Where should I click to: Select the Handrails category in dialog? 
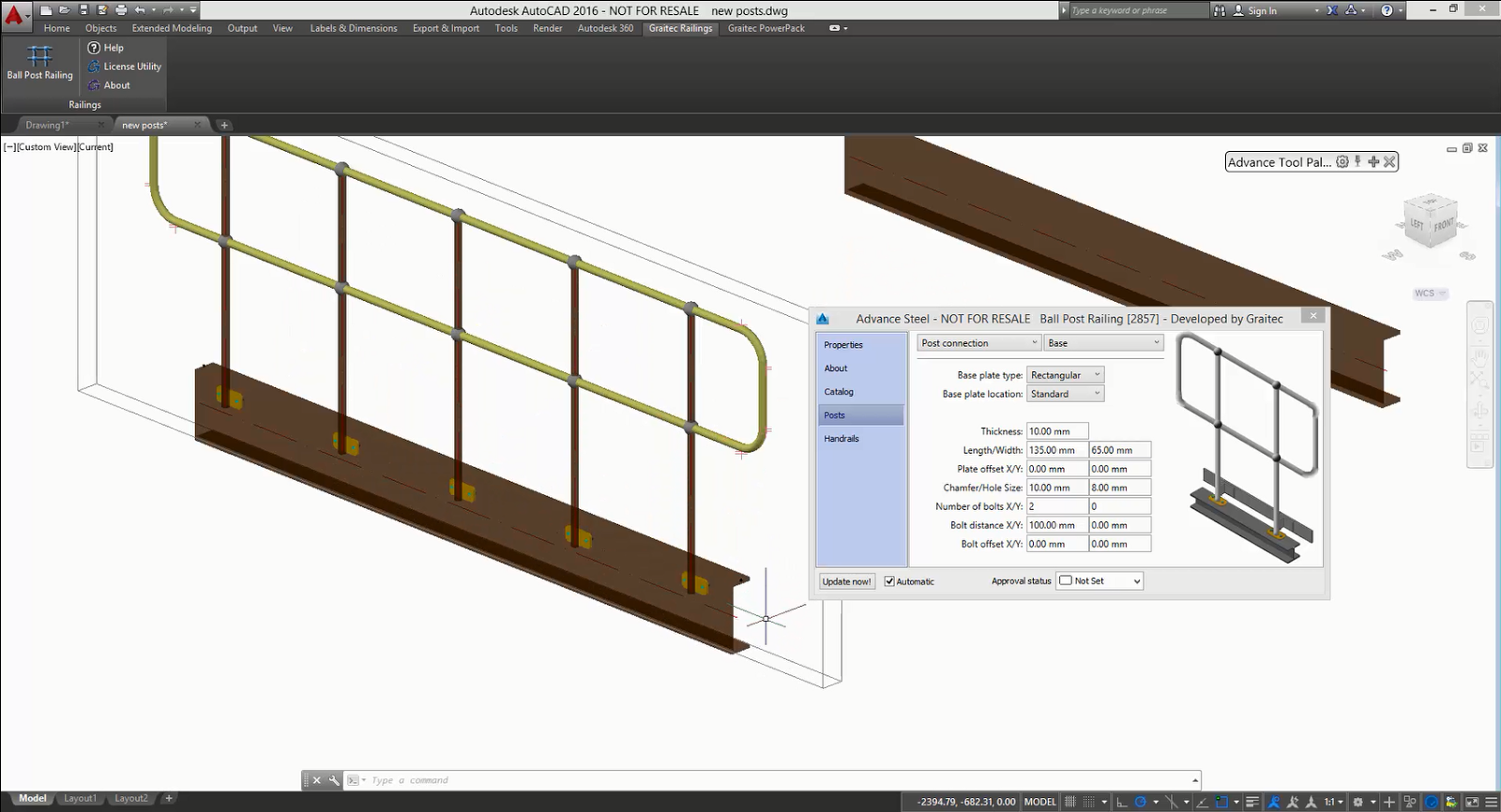pyautogui.click(x=860, y=439)
